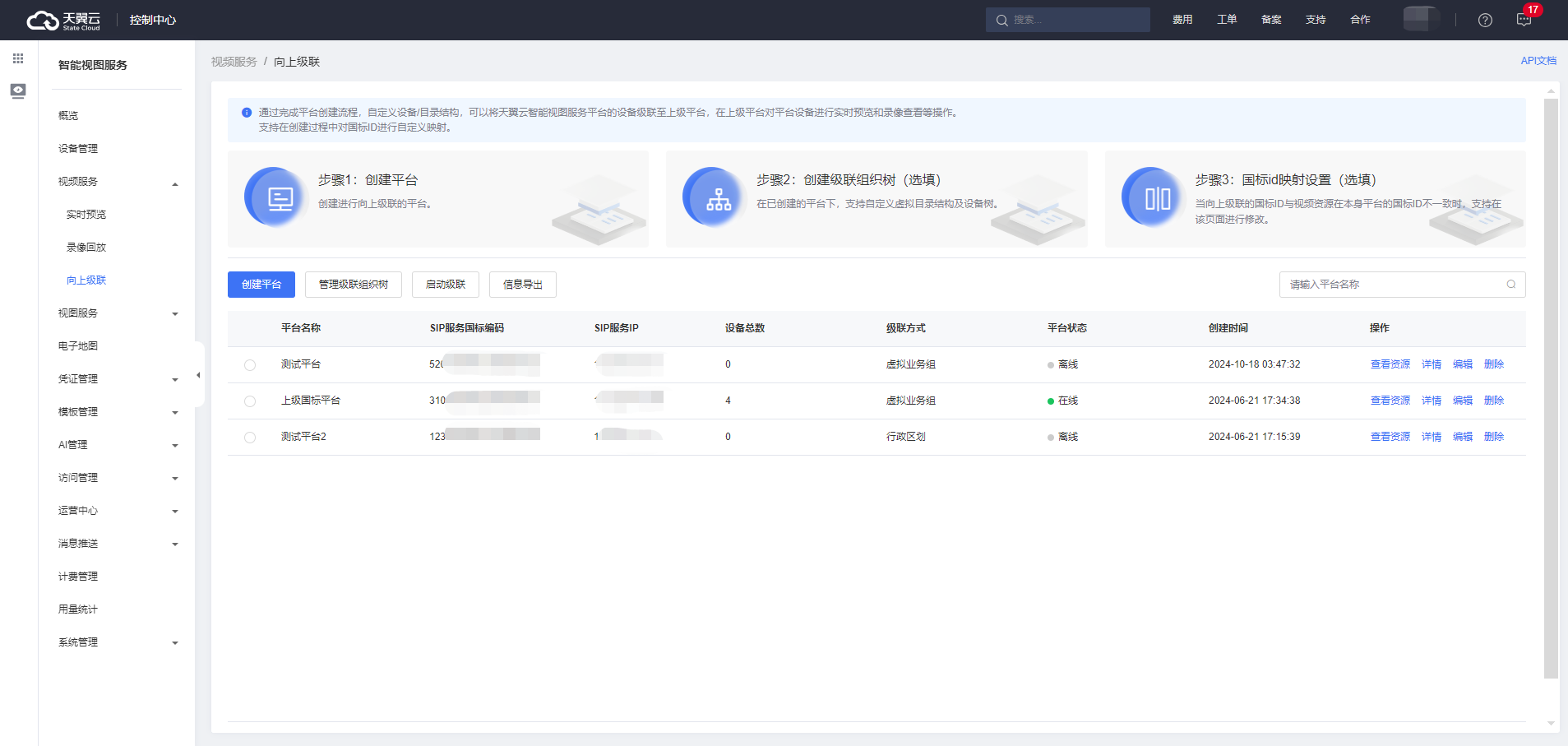Expand the 视图服务 sidebar menu
1568x746 pixels.
pos(174,314)
